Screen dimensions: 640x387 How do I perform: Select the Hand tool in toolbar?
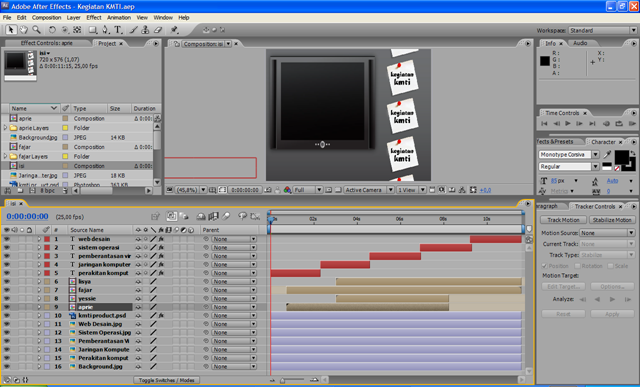click(x=24, y=29)
